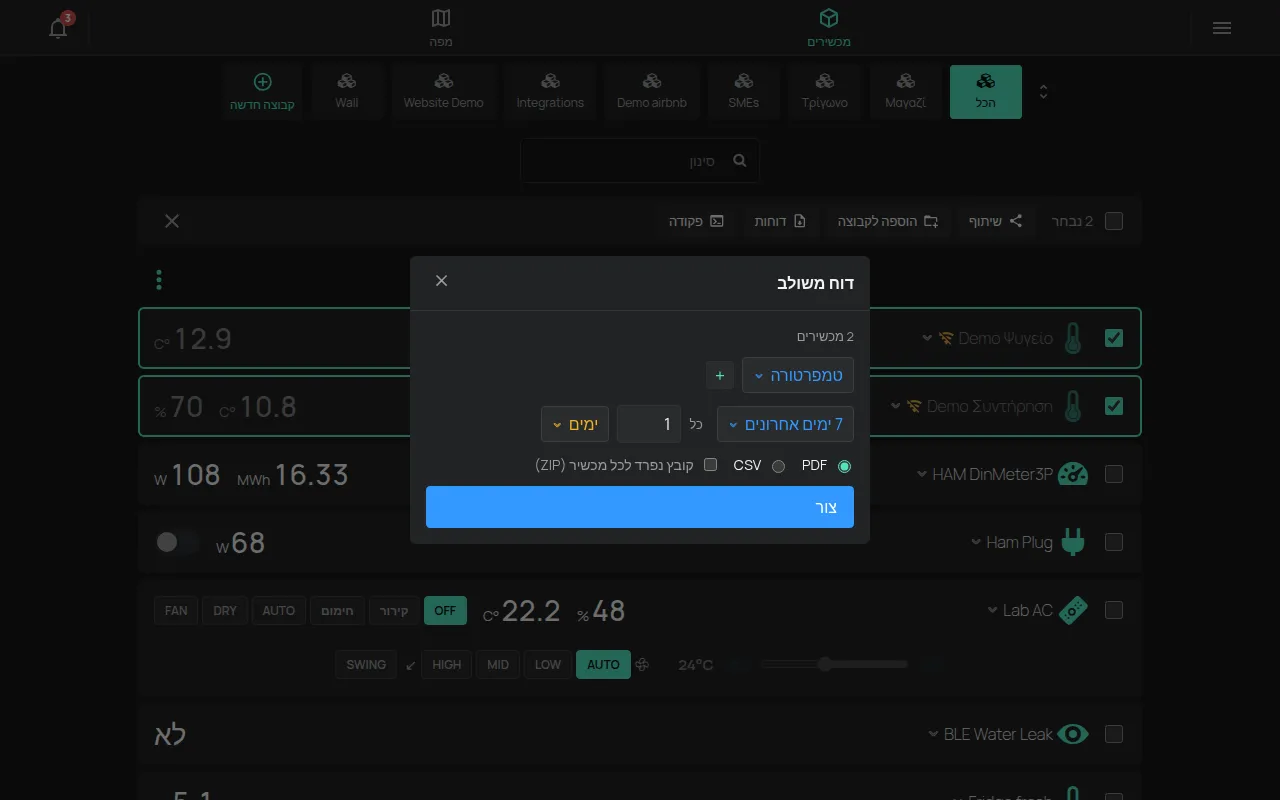The width and height of the screenshot is (1280, 800).
Task: Click the devices cube icon
Action: [829, 18]
